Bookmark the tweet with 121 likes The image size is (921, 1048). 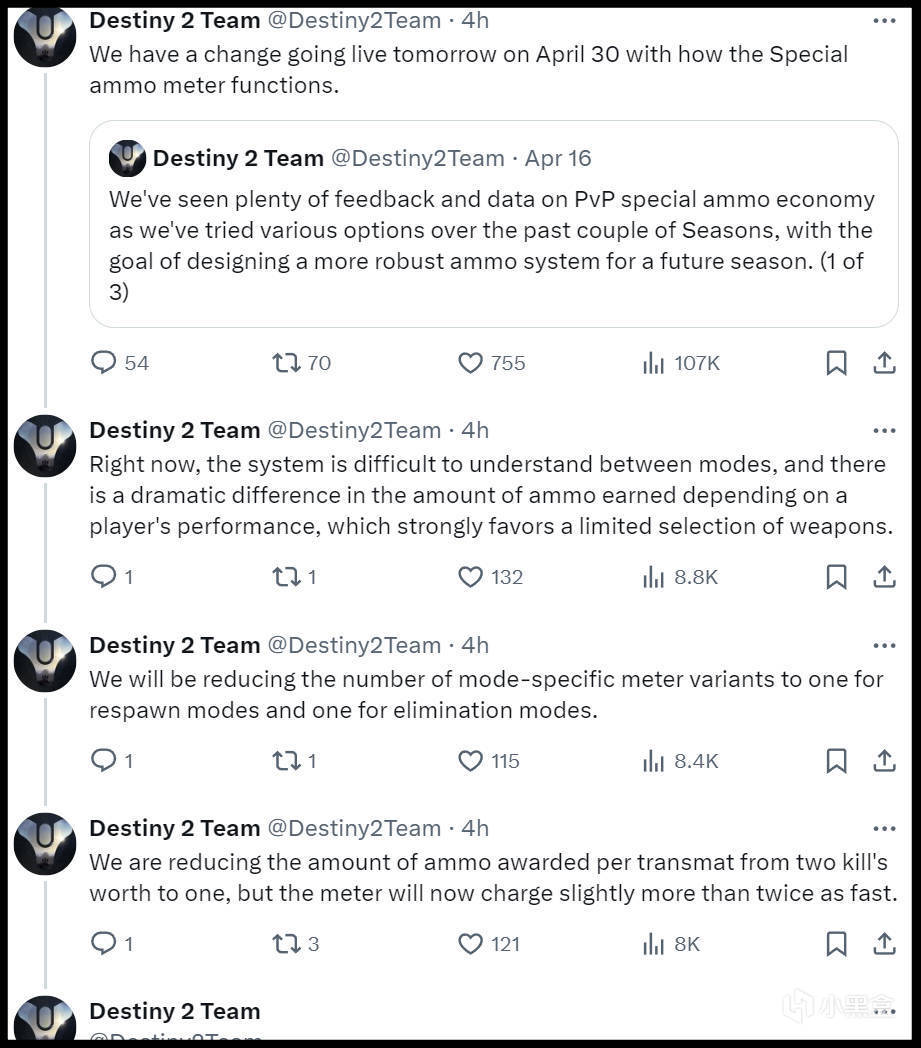click(836, 943)
